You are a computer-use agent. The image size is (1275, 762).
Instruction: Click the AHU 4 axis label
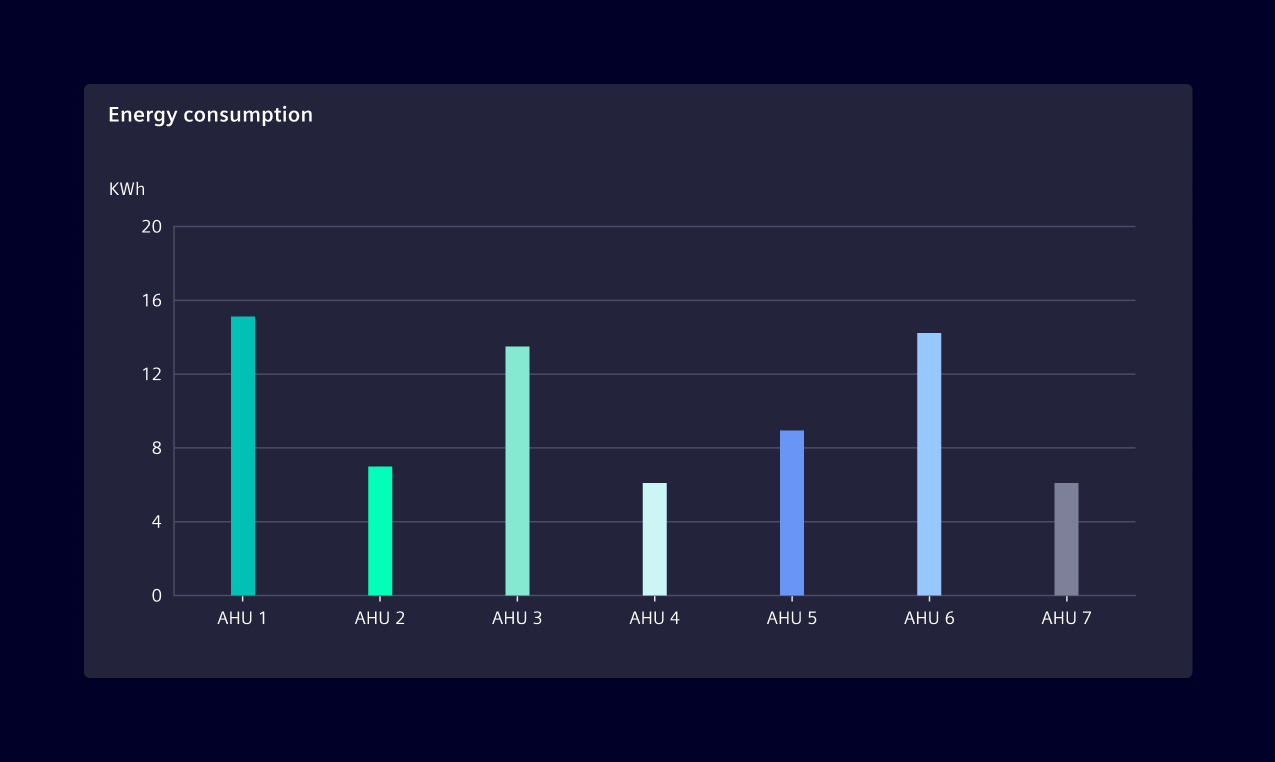tap(654, 618)
